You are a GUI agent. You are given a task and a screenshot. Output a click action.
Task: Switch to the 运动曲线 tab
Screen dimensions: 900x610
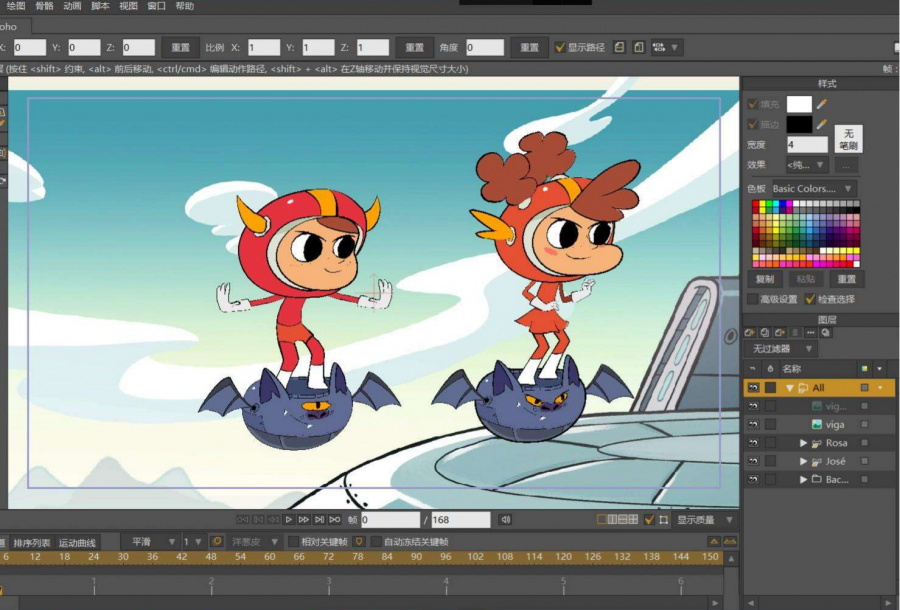point(77,543)
